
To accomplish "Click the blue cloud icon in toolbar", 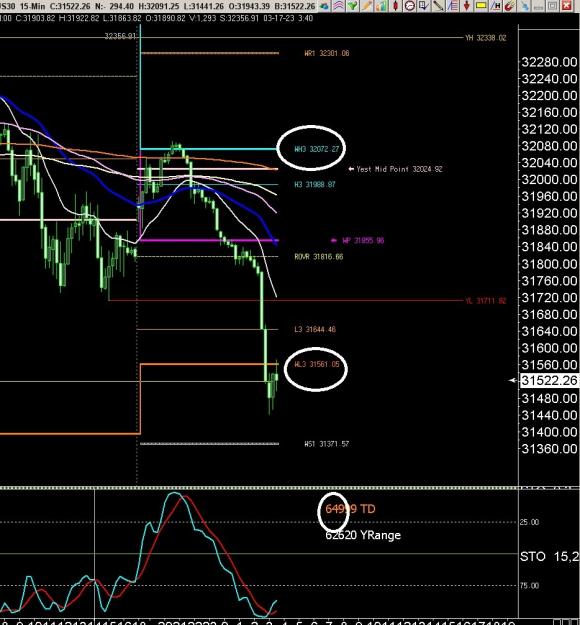I will click(324, 6).
